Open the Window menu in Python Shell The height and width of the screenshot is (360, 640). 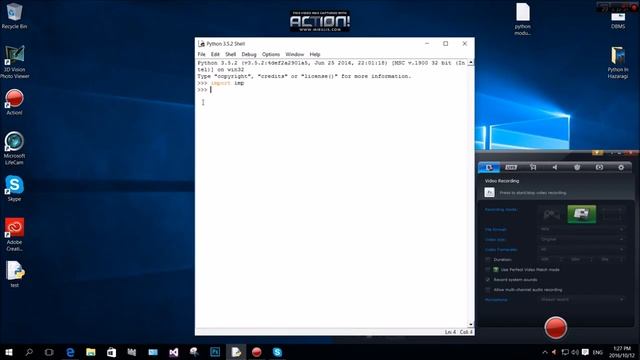(295, 54)
